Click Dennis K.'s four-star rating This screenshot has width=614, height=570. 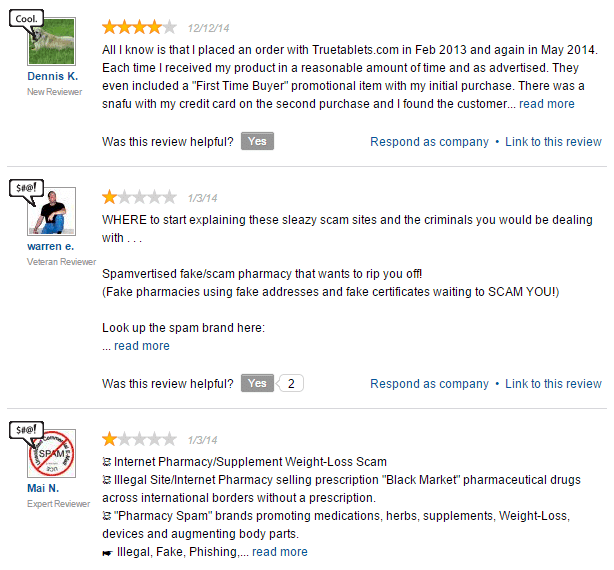coord(140,27)
